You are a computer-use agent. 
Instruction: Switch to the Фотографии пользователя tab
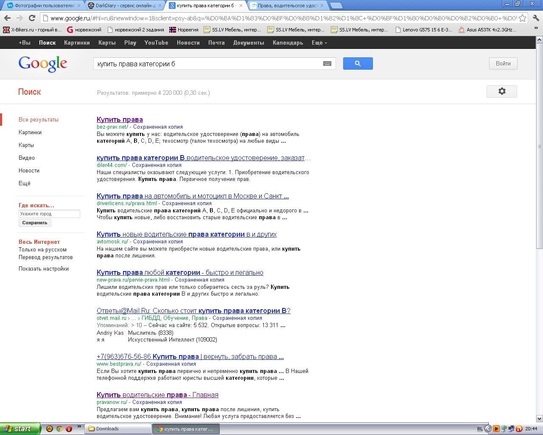pyautogui.click(x=44, y=6)
